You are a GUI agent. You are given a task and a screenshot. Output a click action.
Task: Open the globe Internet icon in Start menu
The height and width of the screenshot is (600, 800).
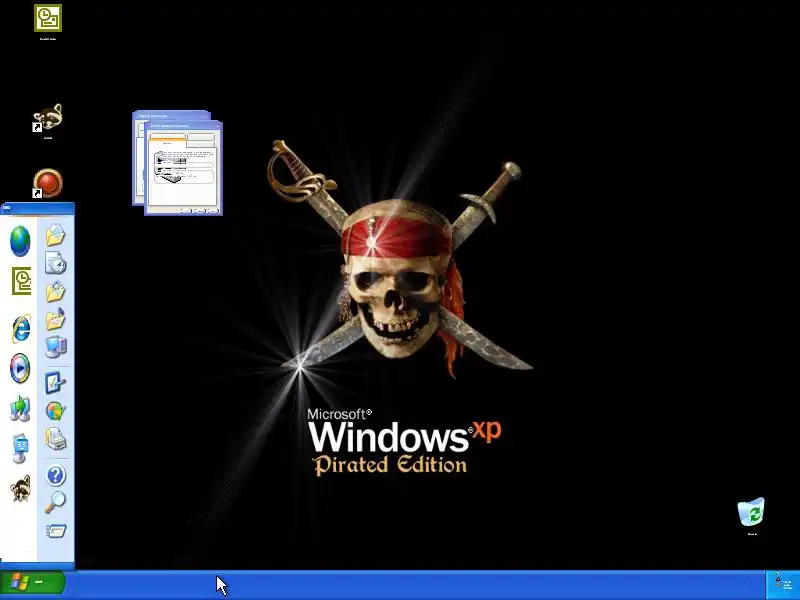pos(20,241)
